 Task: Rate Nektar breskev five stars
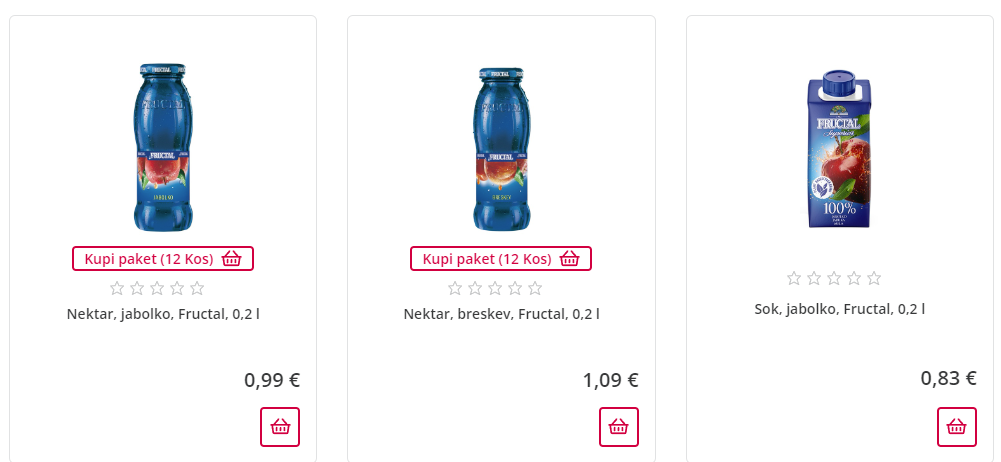(535, 288)
